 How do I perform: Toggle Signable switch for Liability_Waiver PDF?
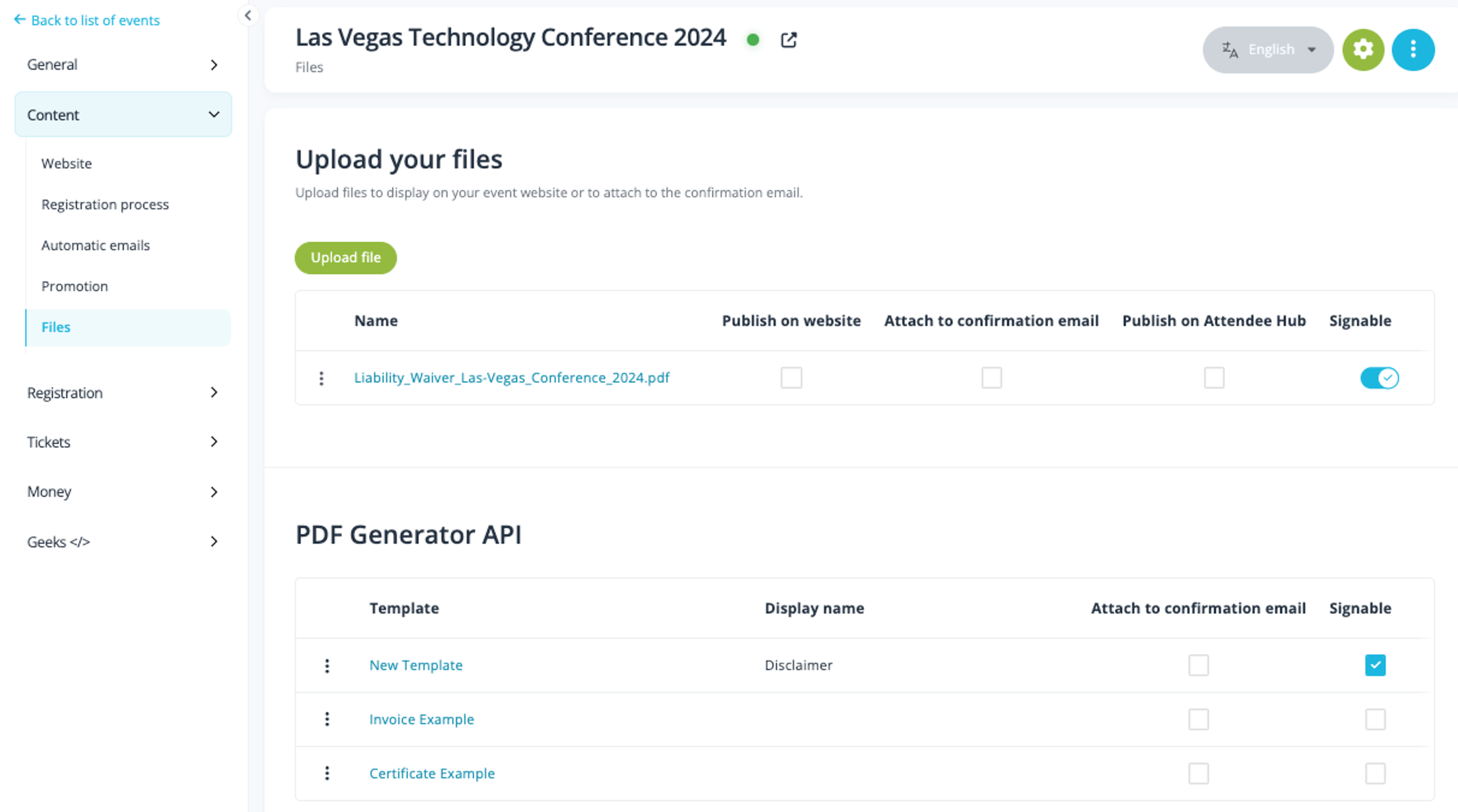click(x=1380, y=378)
